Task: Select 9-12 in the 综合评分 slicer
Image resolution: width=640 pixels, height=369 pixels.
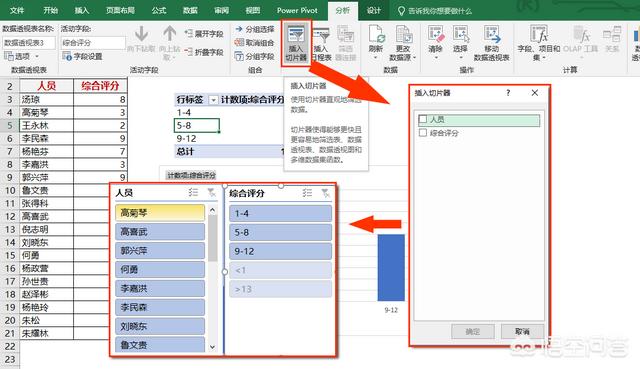Action: tap(280, 251)
